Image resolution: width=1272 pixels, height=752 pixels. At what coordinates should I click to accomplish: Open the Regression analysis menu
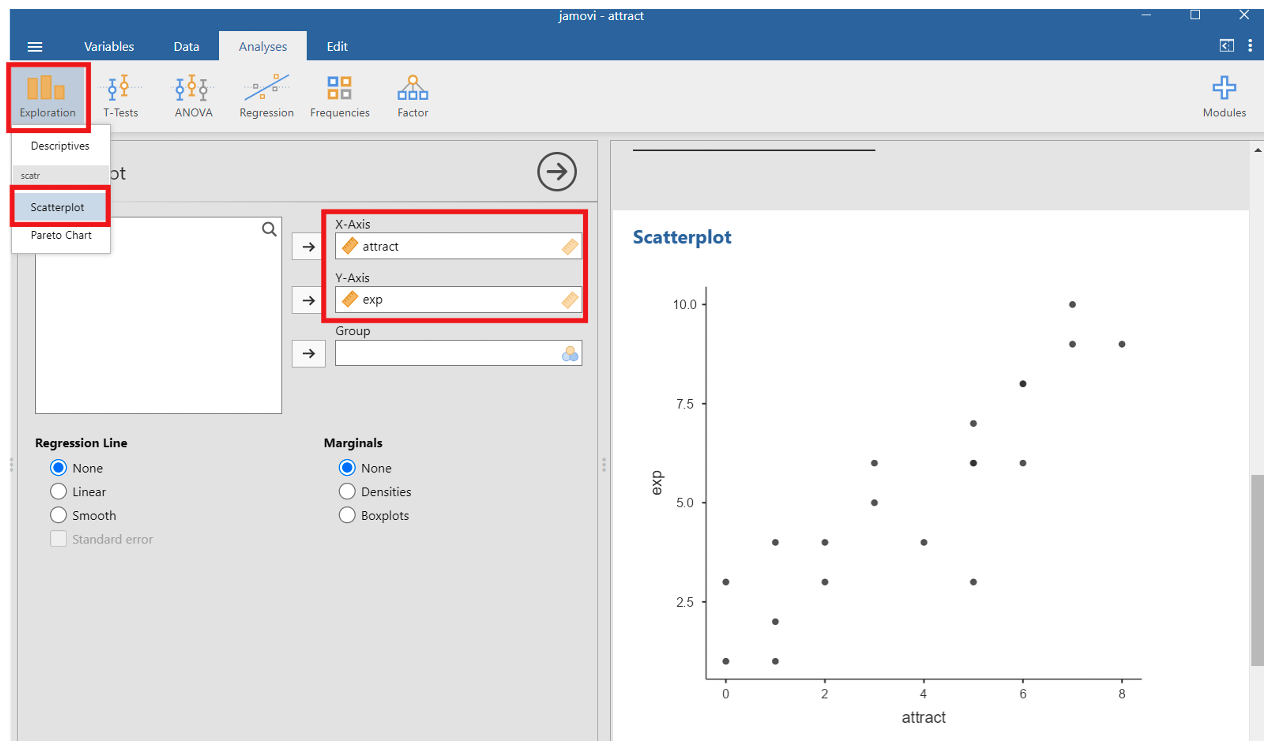pos(266,96)
